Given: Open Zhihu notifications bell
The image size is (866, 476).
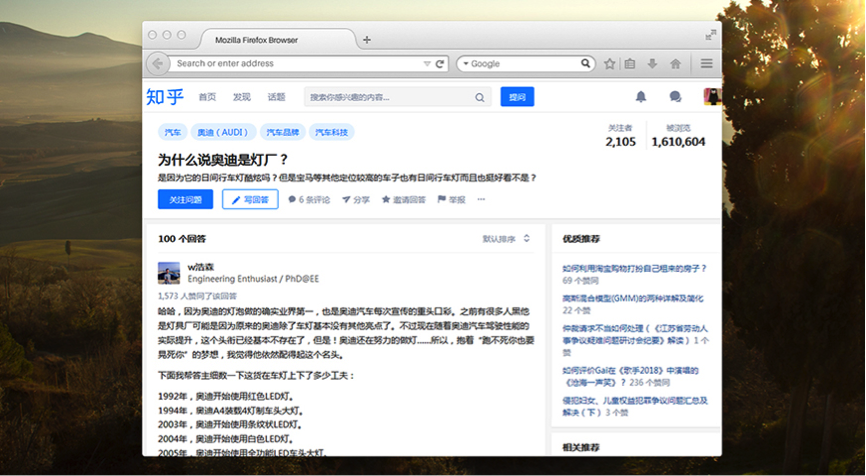Looking at the screenshot, I should (641, 97).
